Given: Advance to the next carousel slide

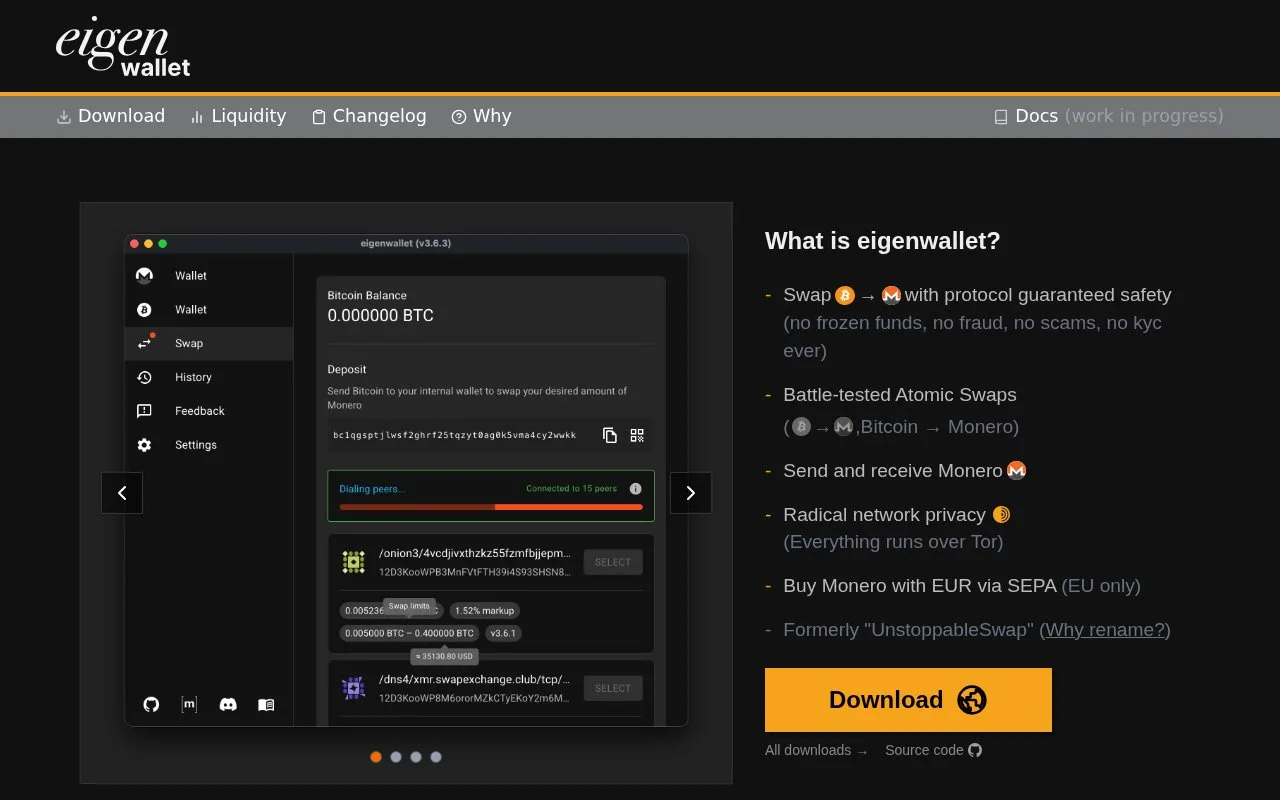Looking at the screenshot, I should pos(691,493).
